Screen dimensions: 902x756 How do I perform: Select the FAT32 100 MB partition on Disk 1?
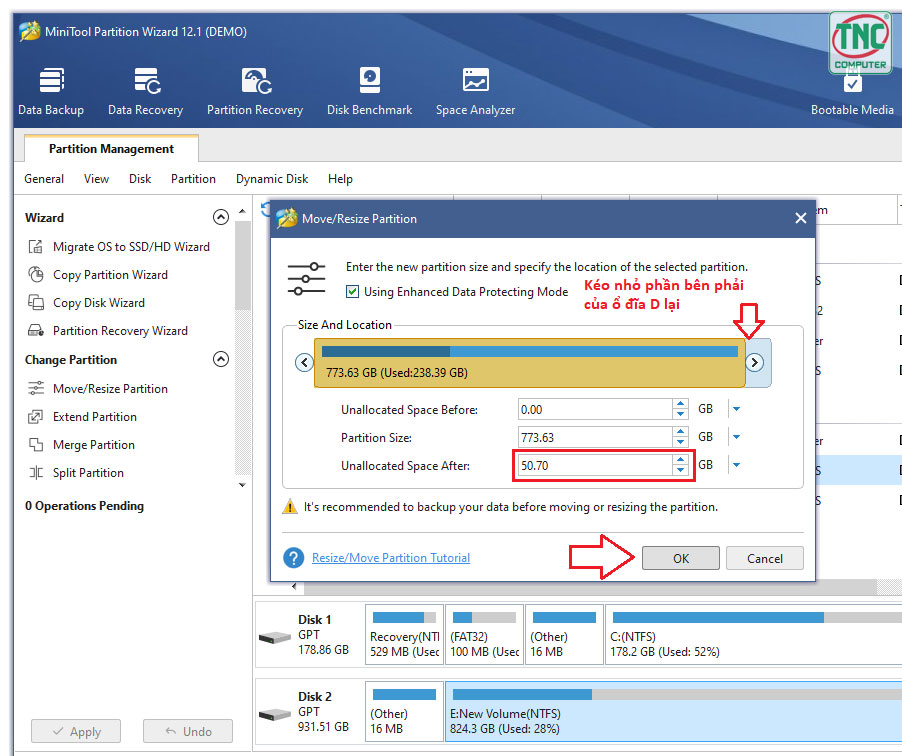(x=484, y=635)
